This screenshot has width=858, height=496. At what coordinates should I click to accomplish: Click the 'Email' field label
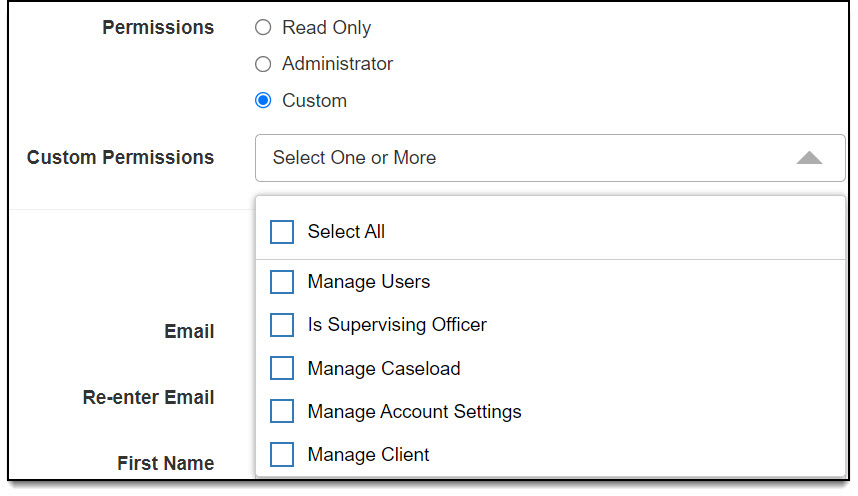[x=189, y=332]
